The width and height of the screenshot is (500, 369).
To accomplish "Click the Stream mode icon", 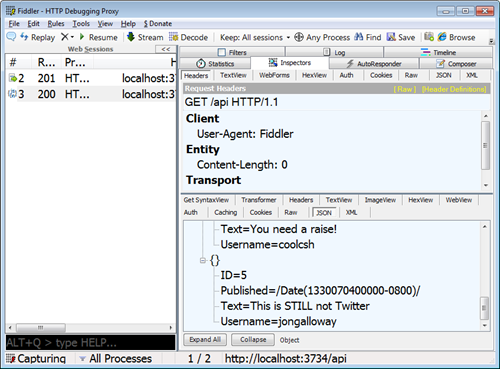I will (x=131, y=37).
